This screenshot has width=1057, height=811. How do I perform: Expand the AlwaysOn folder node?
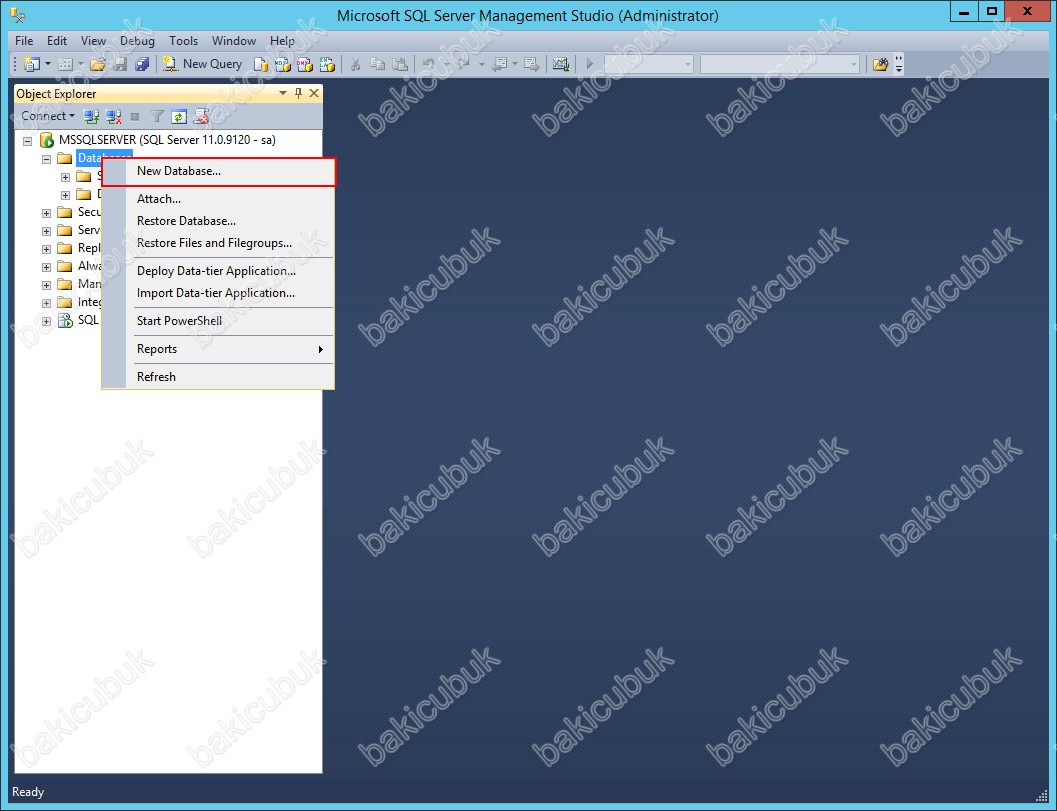47,267
